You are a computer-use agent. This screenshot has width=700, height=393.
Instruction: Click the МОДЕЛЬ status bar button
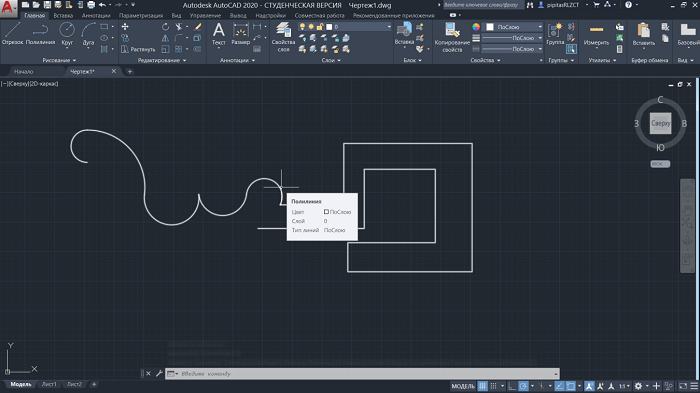(462, 386)
